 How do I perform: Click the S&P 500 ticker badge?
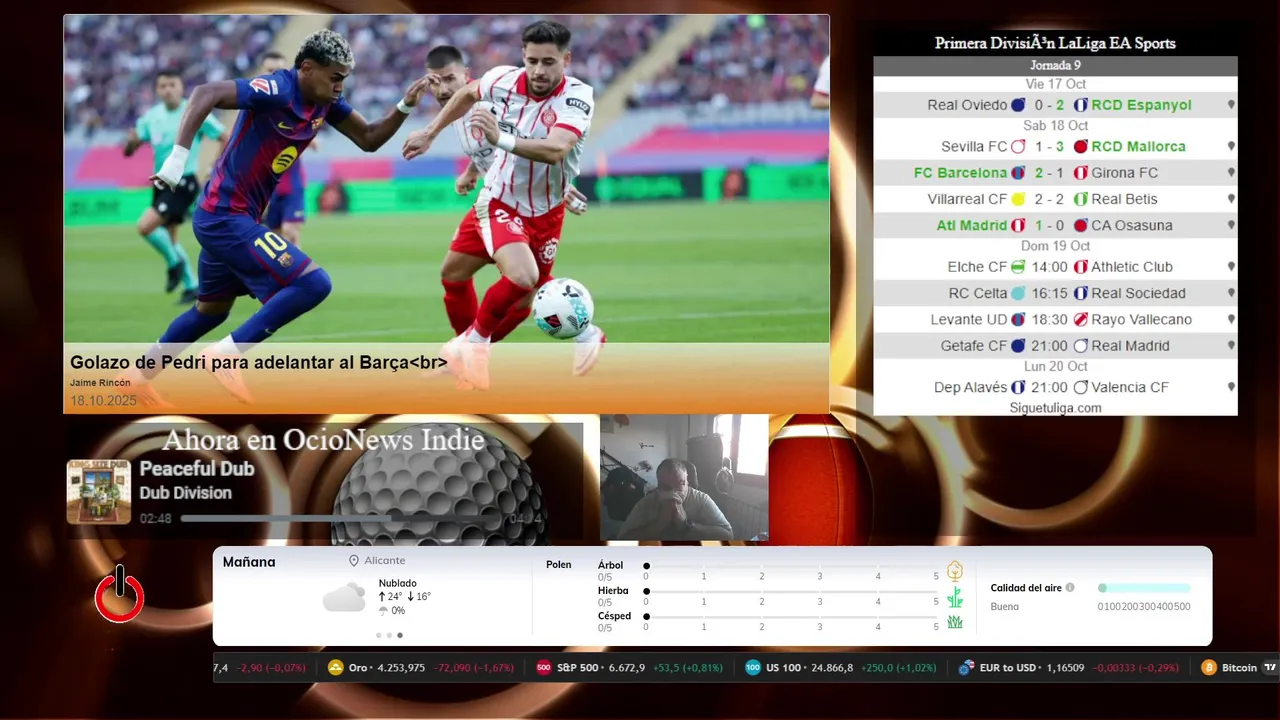pos(544,667)
